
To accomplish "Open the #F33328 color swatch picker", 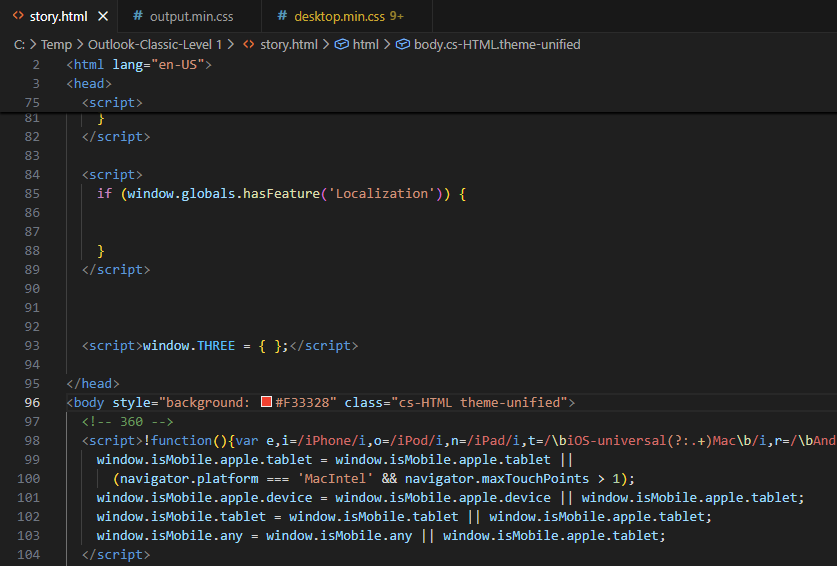I will tap(266, 402).
